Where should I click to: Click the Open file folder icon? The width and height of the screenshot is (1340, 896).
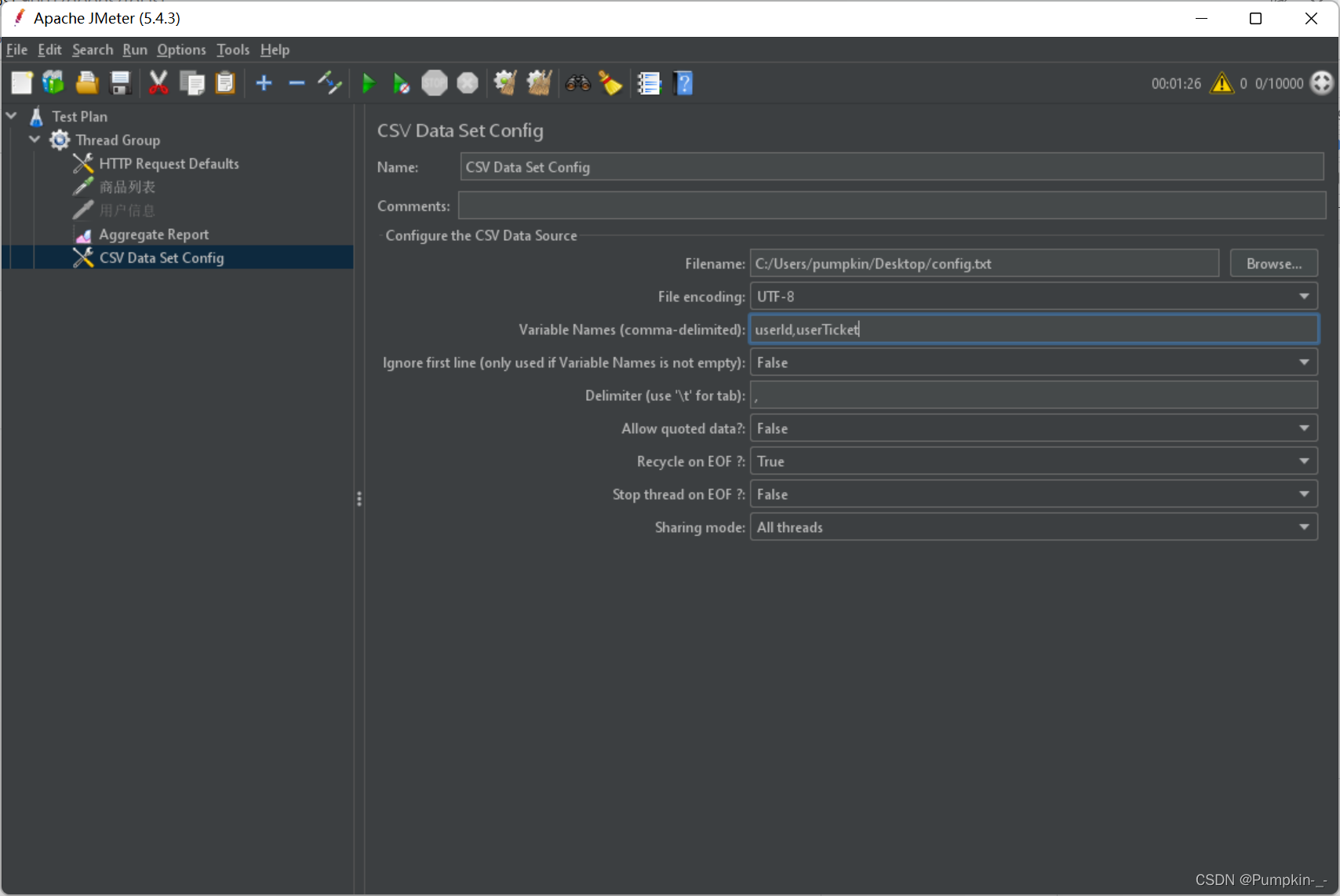point(86,83)
